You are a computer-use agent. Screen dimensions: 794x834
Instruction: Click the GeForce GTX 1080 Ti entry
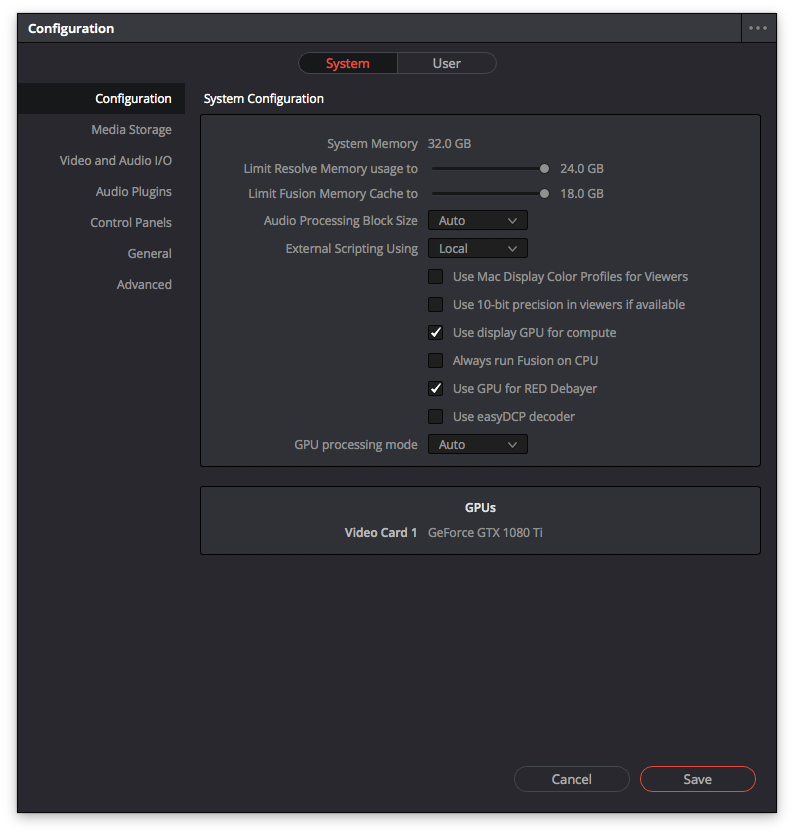pyautogui.click(x=485, y=532)
